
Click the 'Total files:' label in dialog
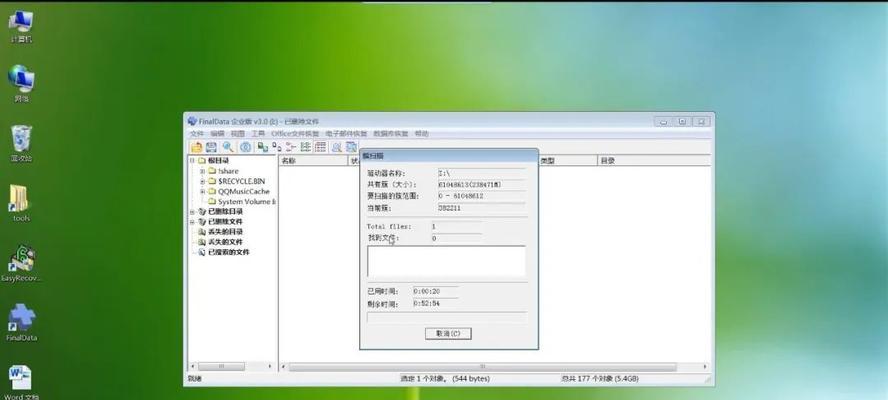[390, 227]
